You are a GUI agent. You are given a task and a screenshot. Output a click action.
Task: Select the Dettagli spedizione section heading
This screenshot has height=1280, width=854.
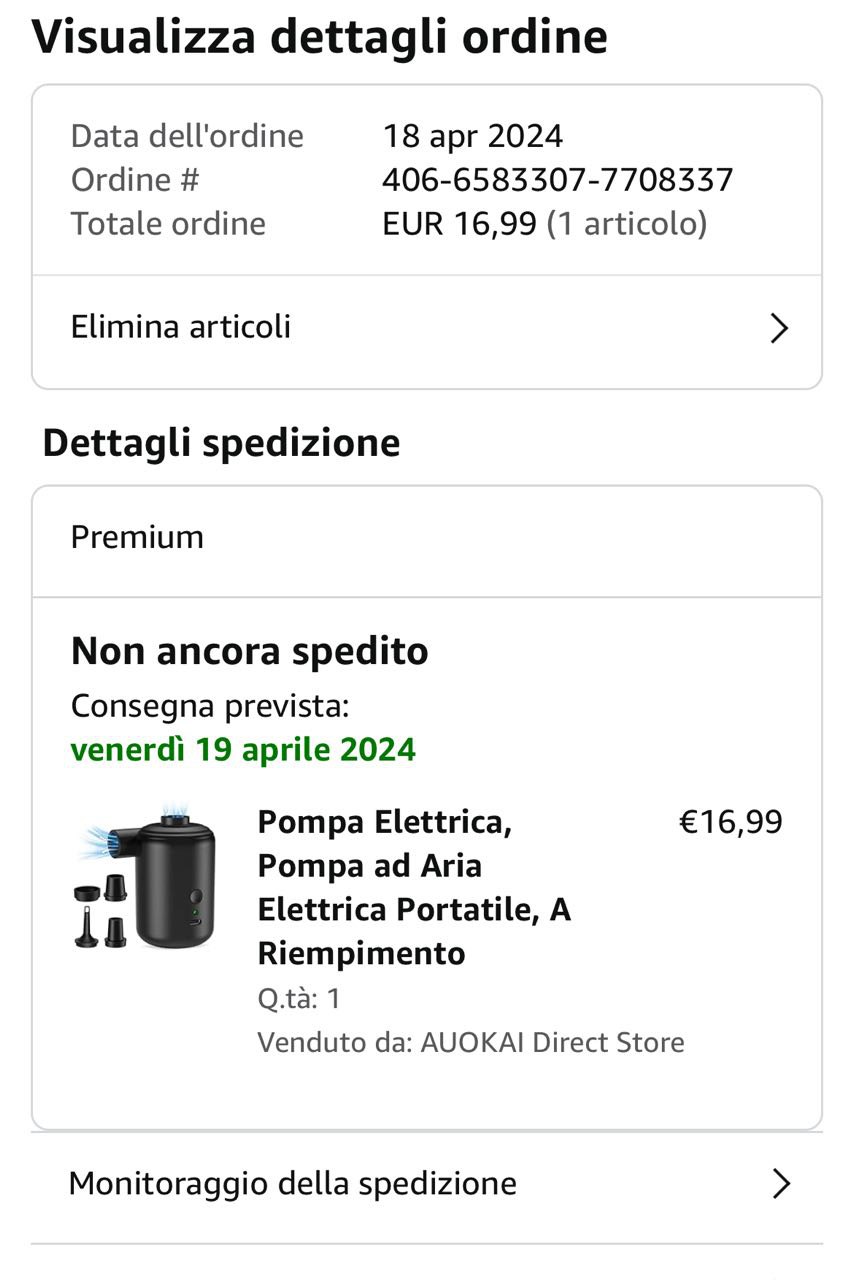[x=221, y=443]
